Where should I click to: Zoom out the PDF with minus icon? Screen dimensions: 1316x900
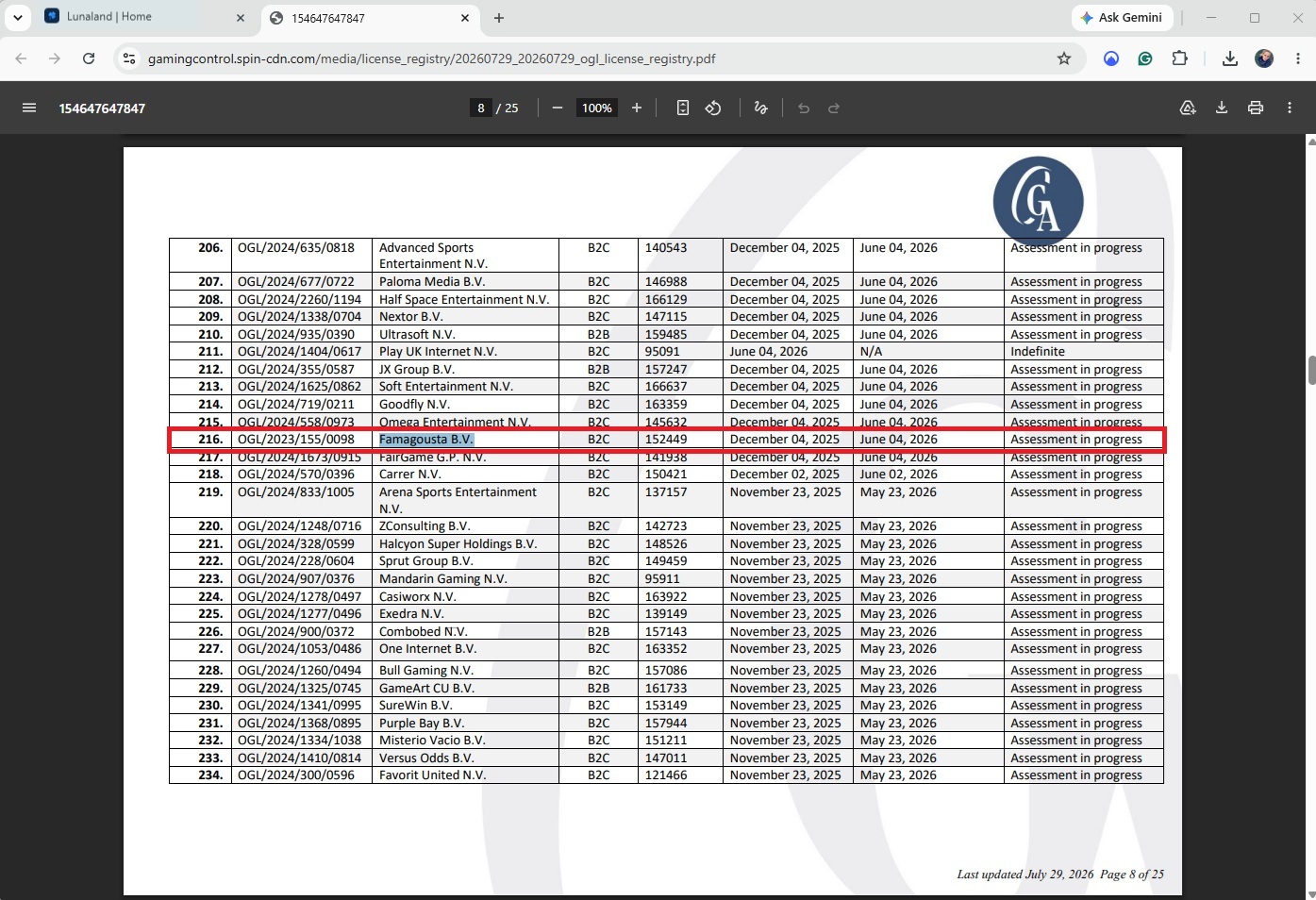[558, 108]
